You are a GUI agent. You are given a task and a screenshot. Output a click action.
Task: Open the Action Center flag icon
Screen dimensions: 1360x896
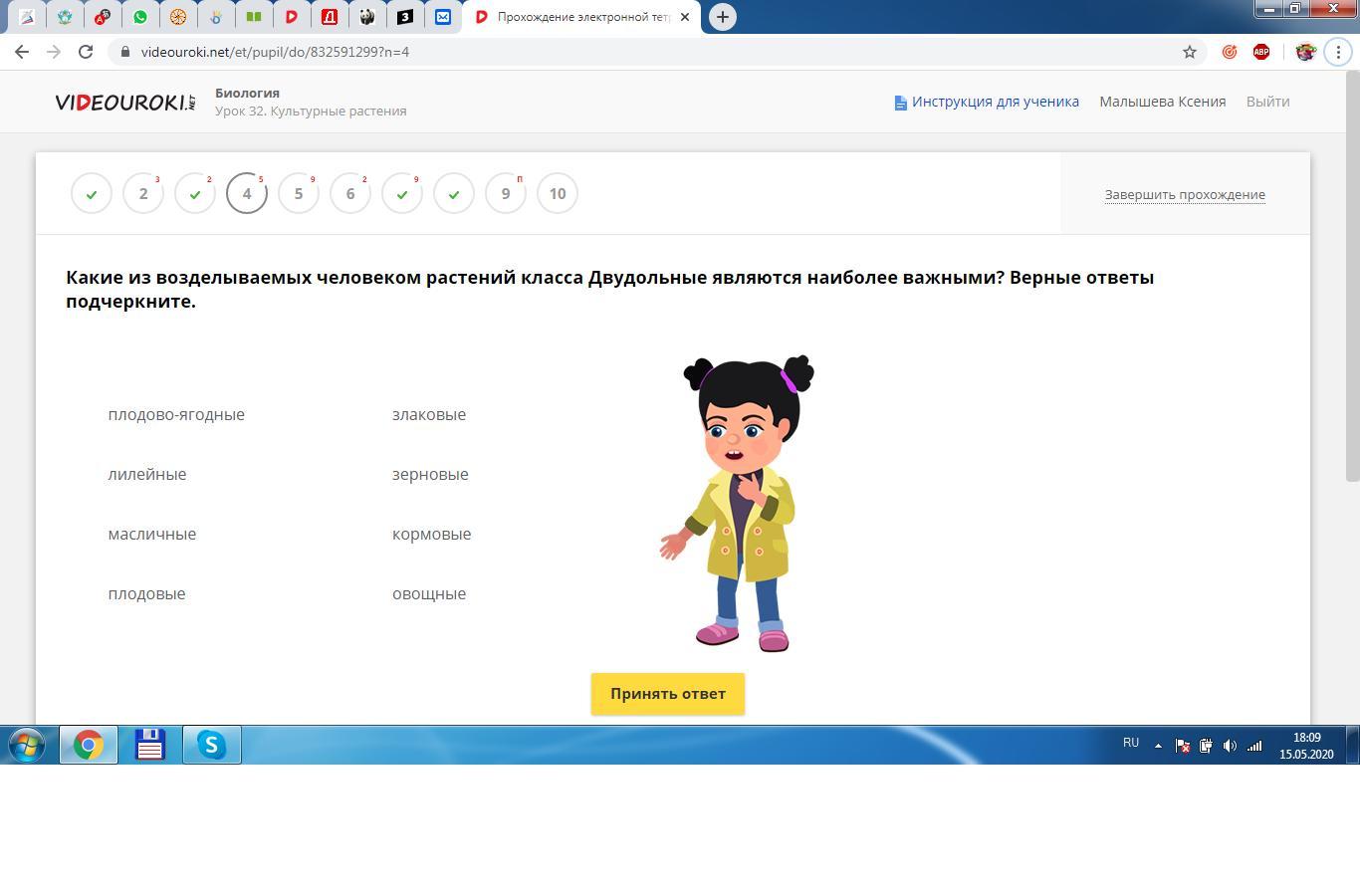[x=1182, y=746]
